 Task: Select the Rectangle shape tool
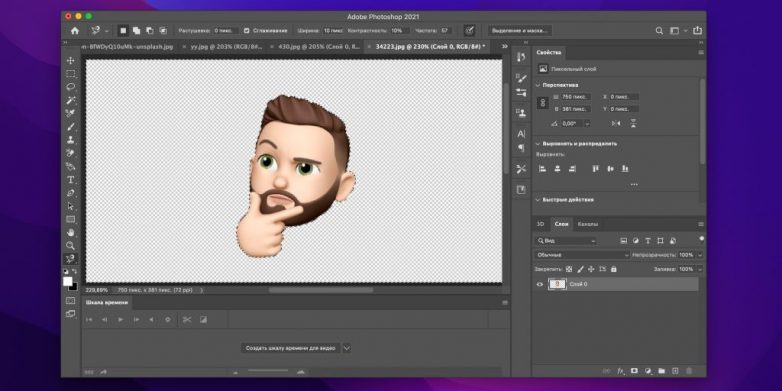pyautogui.click(x=70, y=219)
